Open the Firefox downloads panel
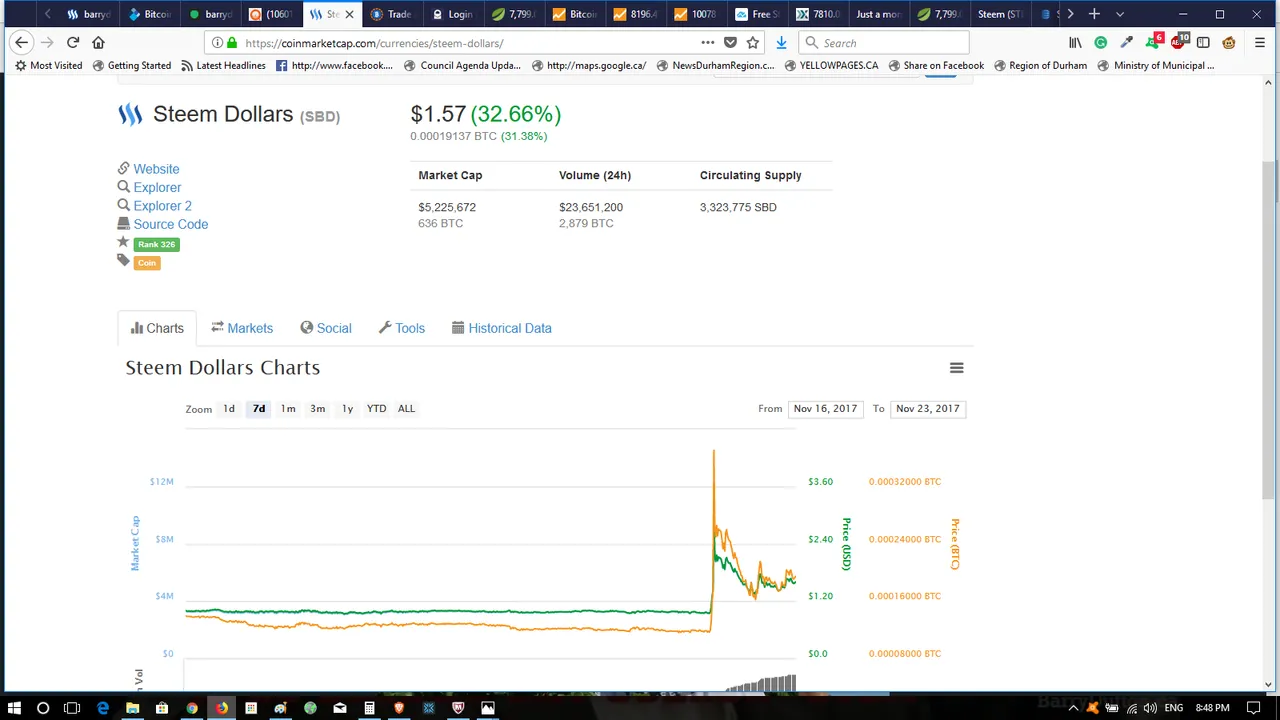The width and height of the screenshot is (1280, 720). 781,43
